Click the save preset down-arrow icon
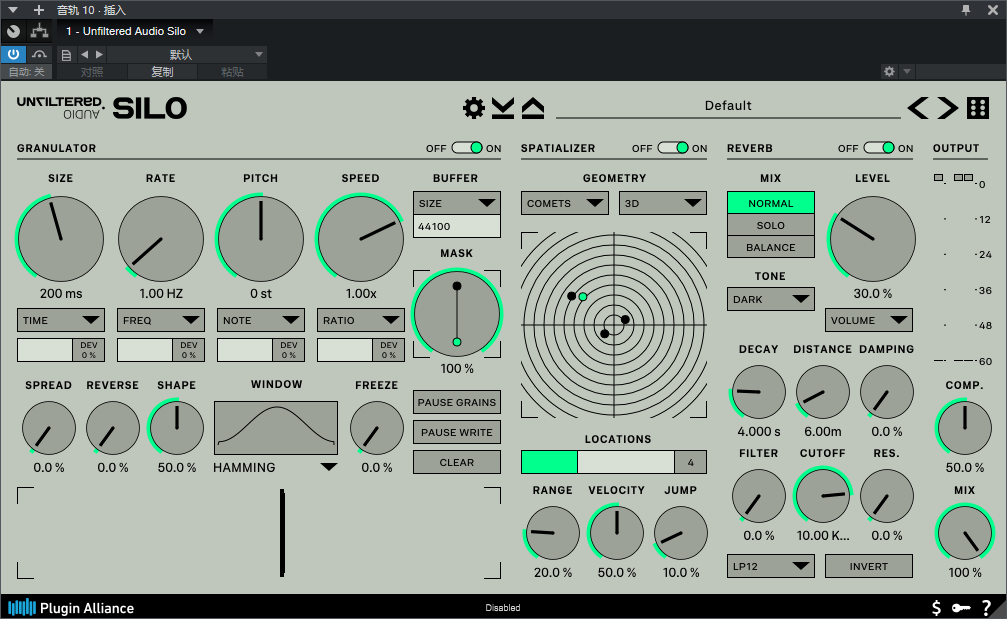Screen dimensions: 1007x619 pos(503,108)
